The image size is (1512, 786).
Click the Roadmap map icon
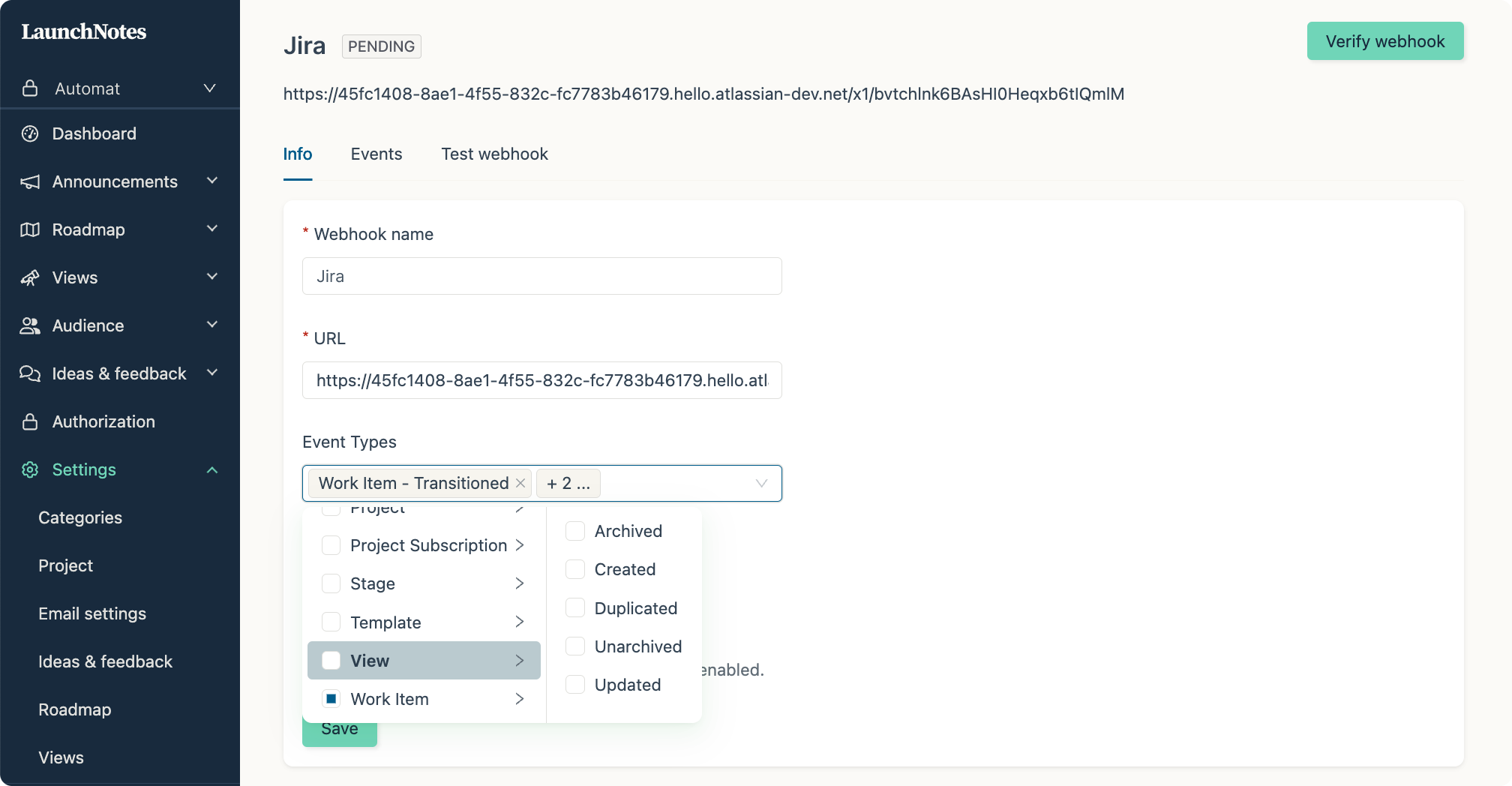click(x=30, y=229)
